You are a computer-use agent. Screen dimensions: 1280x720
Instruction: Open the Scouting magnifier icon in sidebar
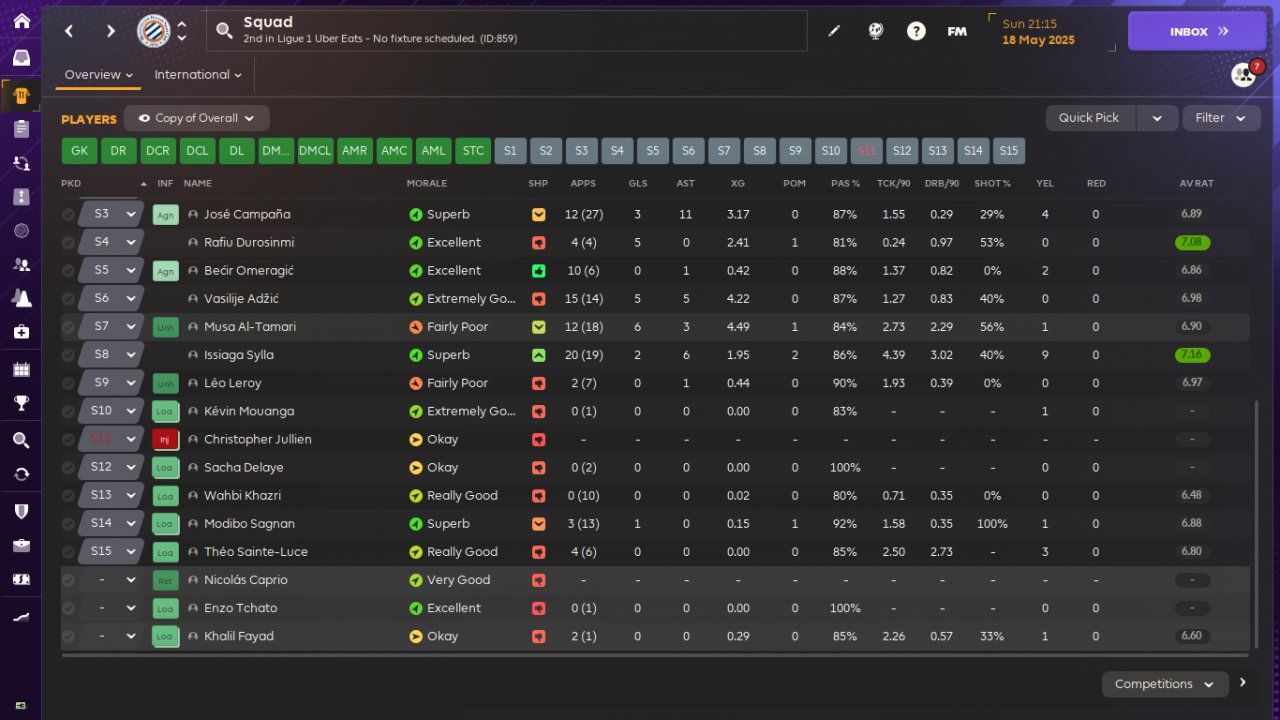(x=21, y=440)
